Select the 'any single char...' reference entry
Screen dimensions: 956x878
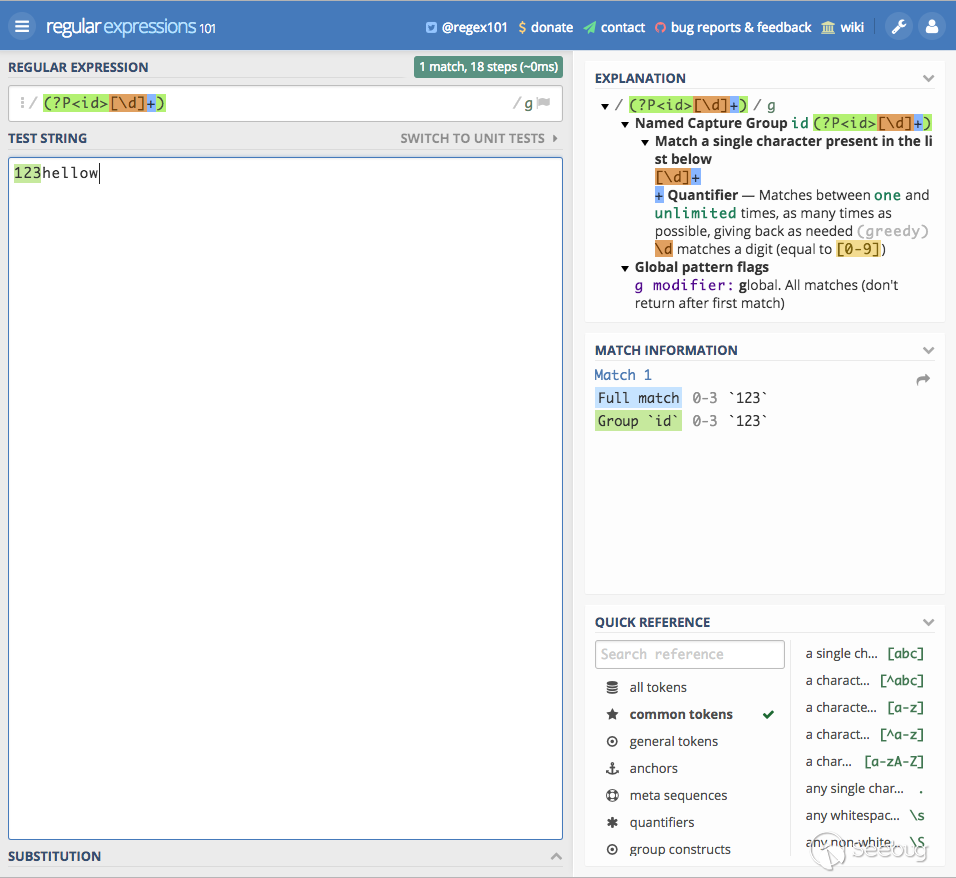(865, 788)
